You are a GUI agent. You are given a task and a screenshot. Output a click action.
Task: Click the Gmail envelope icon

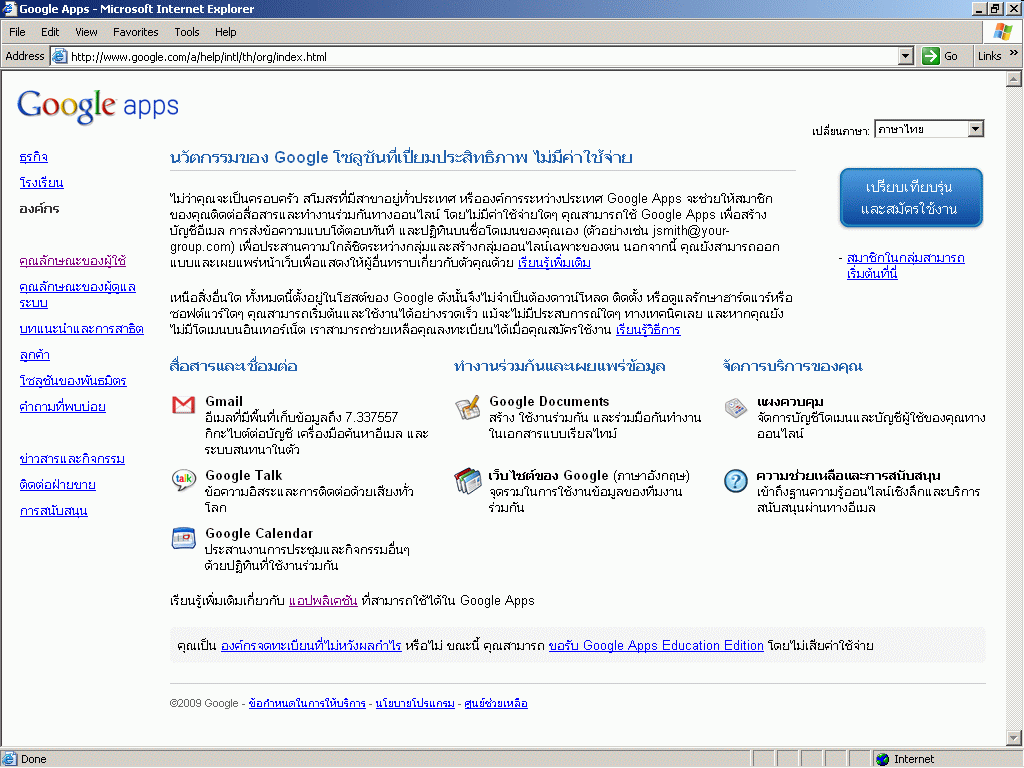pos(183,405)
